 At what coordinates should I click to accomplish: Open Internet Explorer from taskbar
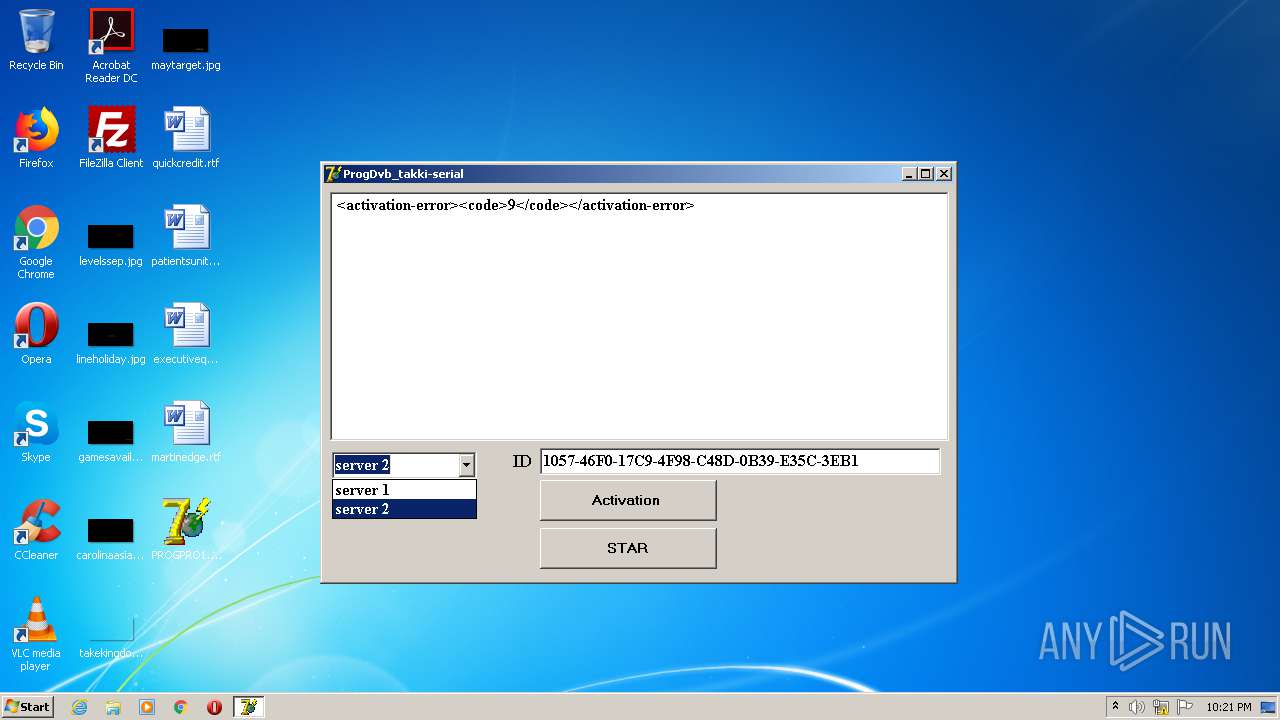coord(80,707)
